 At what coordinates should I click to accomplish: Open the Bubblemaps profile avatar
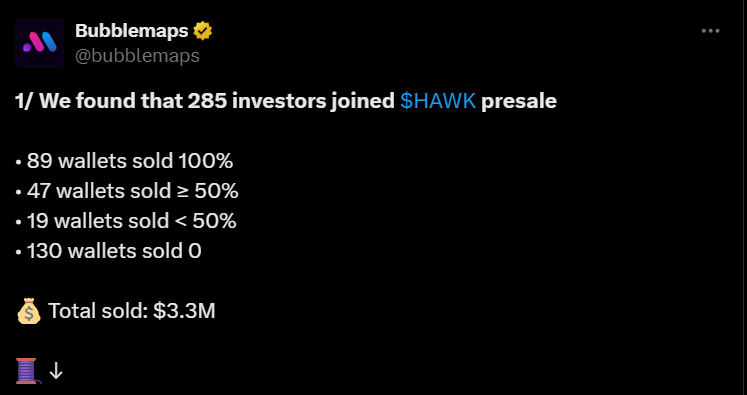[40, 43]
